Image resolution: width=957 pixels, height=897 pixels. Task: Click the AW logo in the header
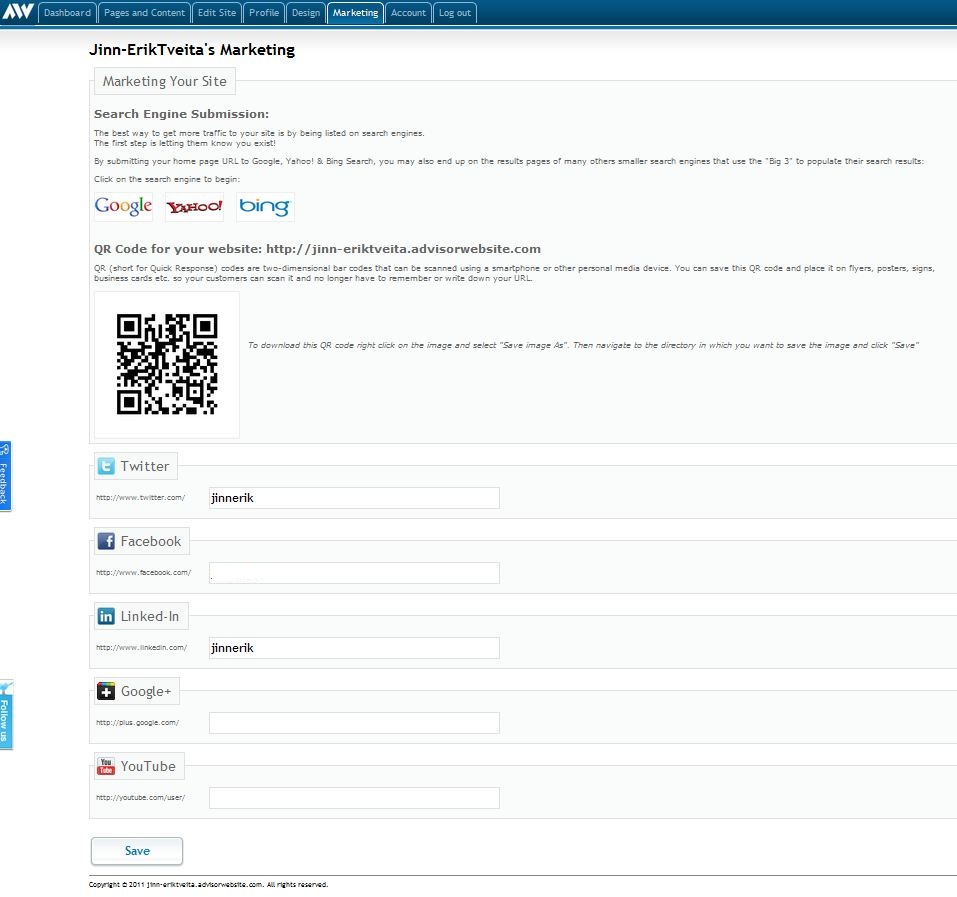point(18,12)
